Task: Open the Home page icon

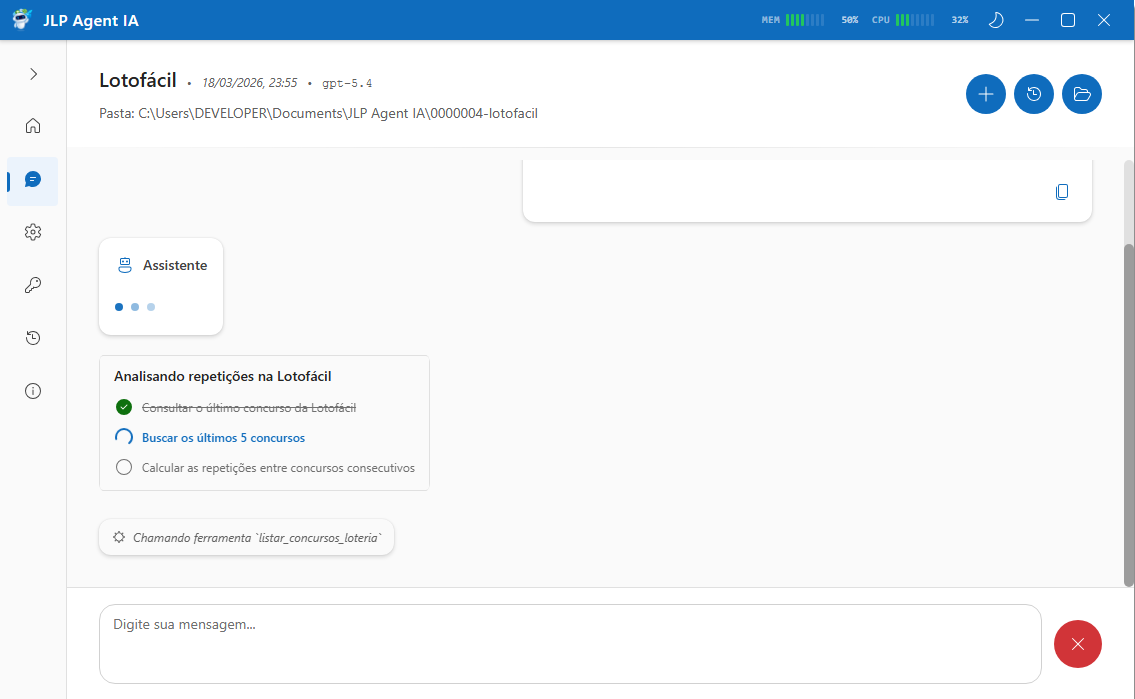Action: (33, 126)
